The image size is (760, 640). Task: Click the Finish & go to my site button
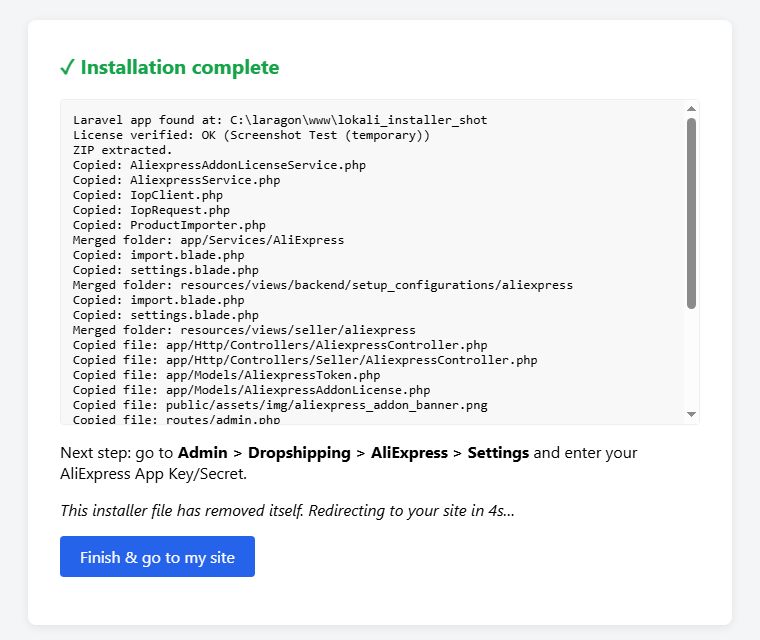tap(157, 557)
